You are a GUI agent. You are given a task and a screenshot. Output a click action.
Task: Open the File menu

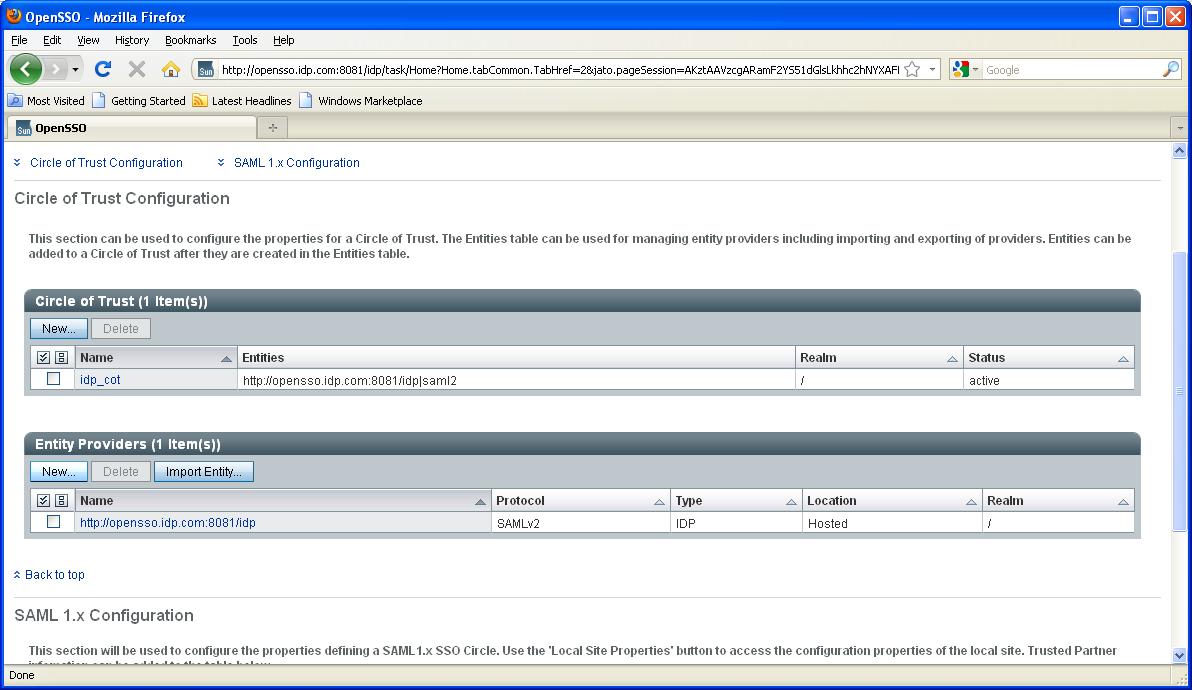click(x=19, y=40)
